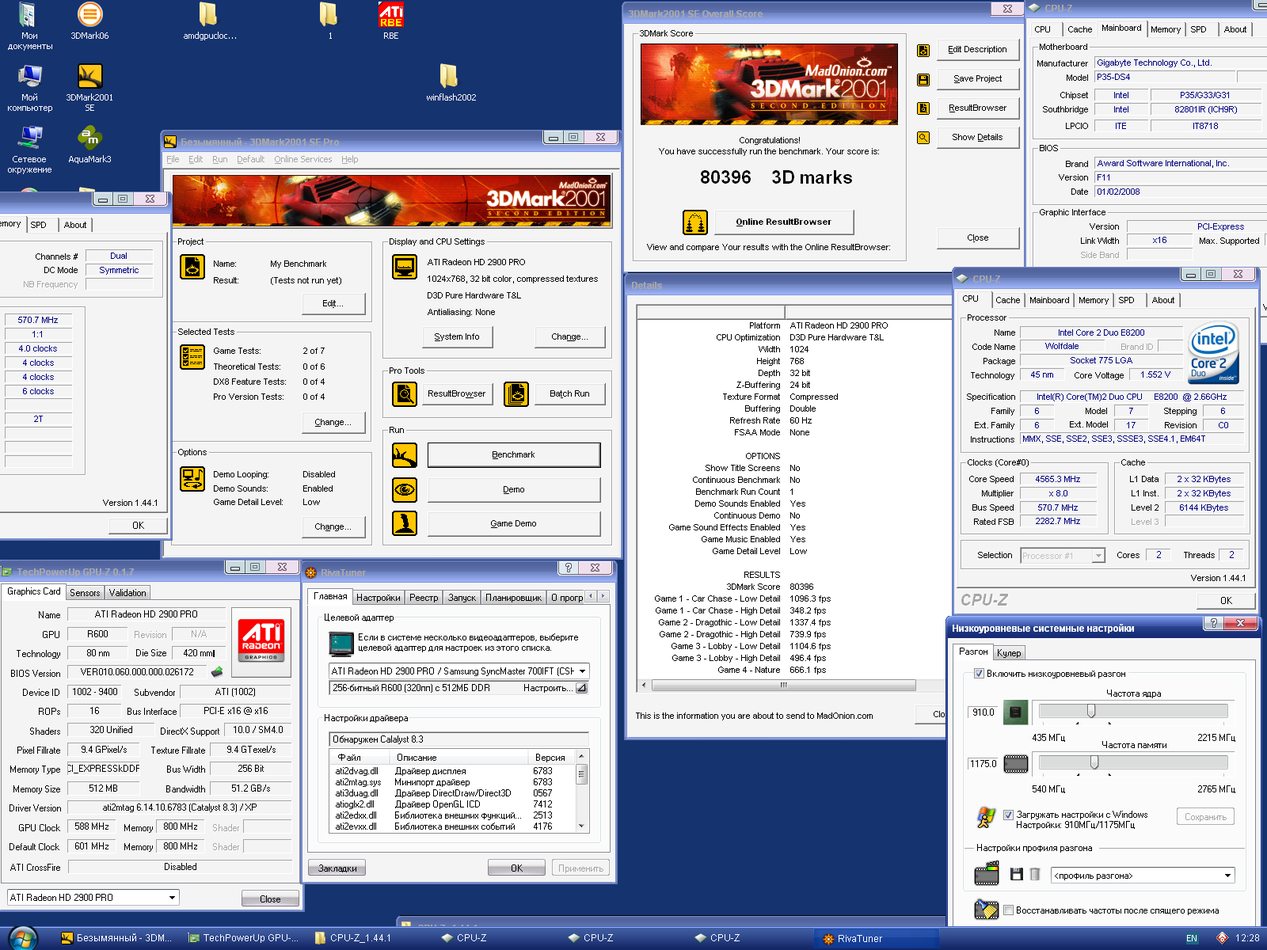Switch to TechPowerUp GPU-Z taskbar item
This screenshot has height=950, width=1267.
click(x=243, y=938)
